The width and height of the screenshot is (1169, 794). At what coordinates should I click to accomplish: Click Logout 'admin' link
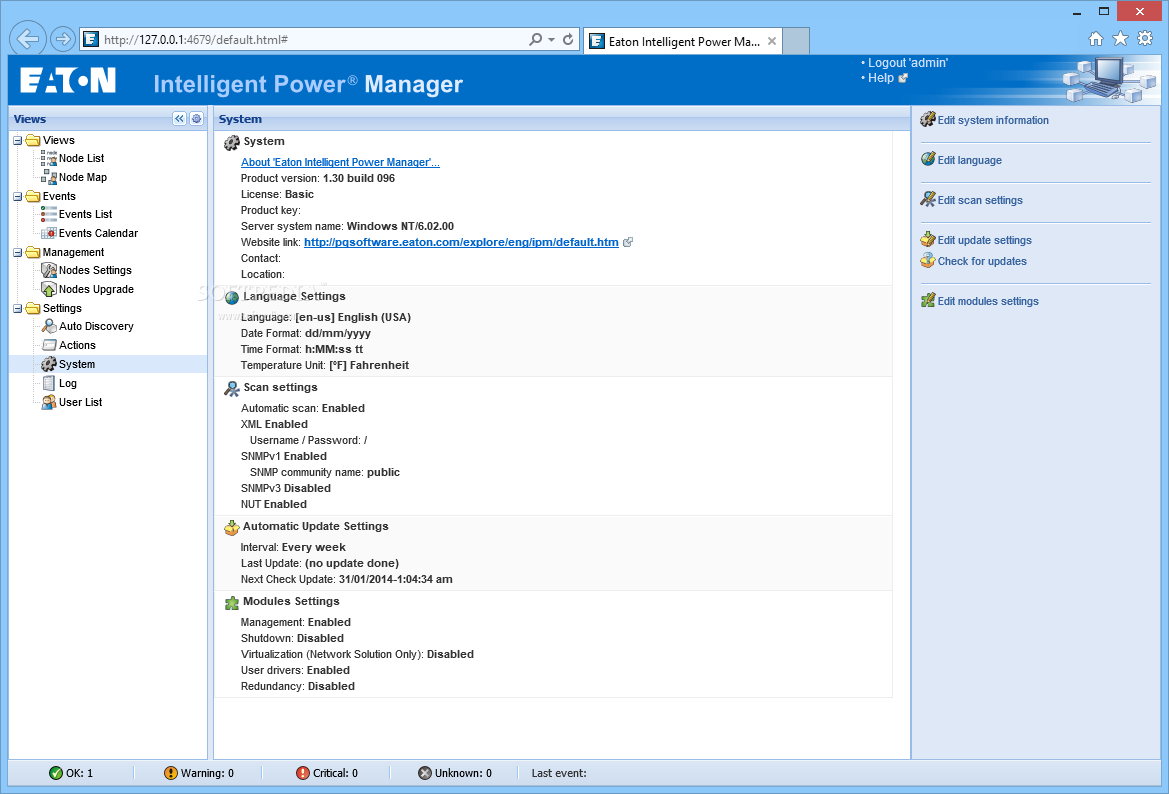(907, 63)
